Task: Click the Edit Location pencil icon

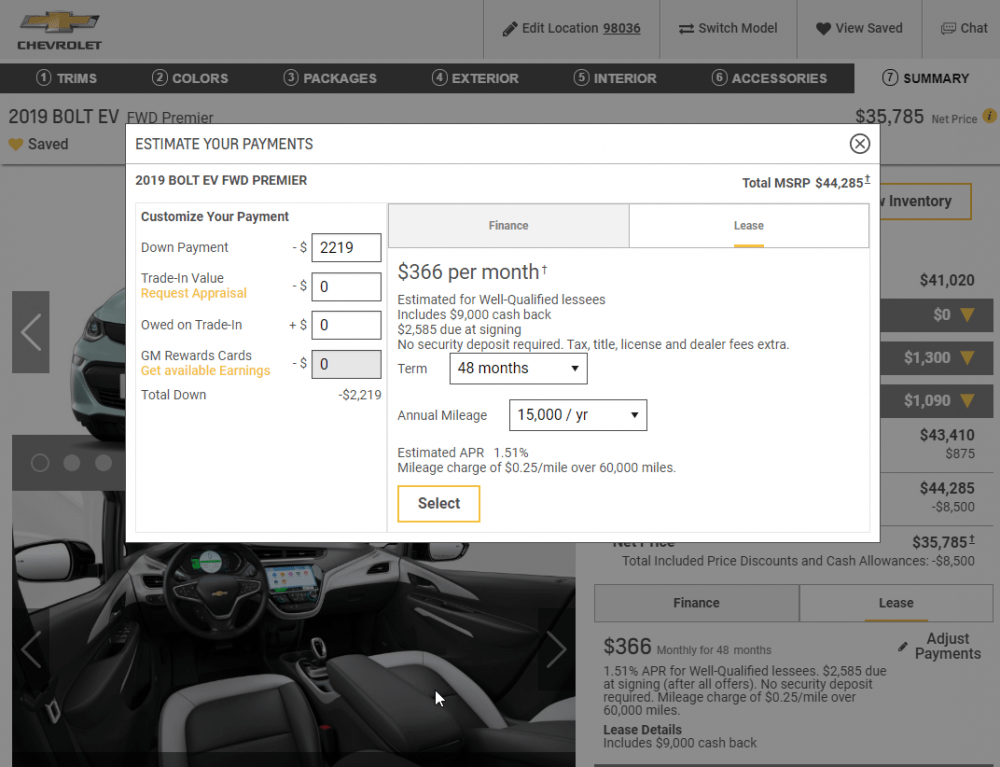Action: click(x=510, y=29)
